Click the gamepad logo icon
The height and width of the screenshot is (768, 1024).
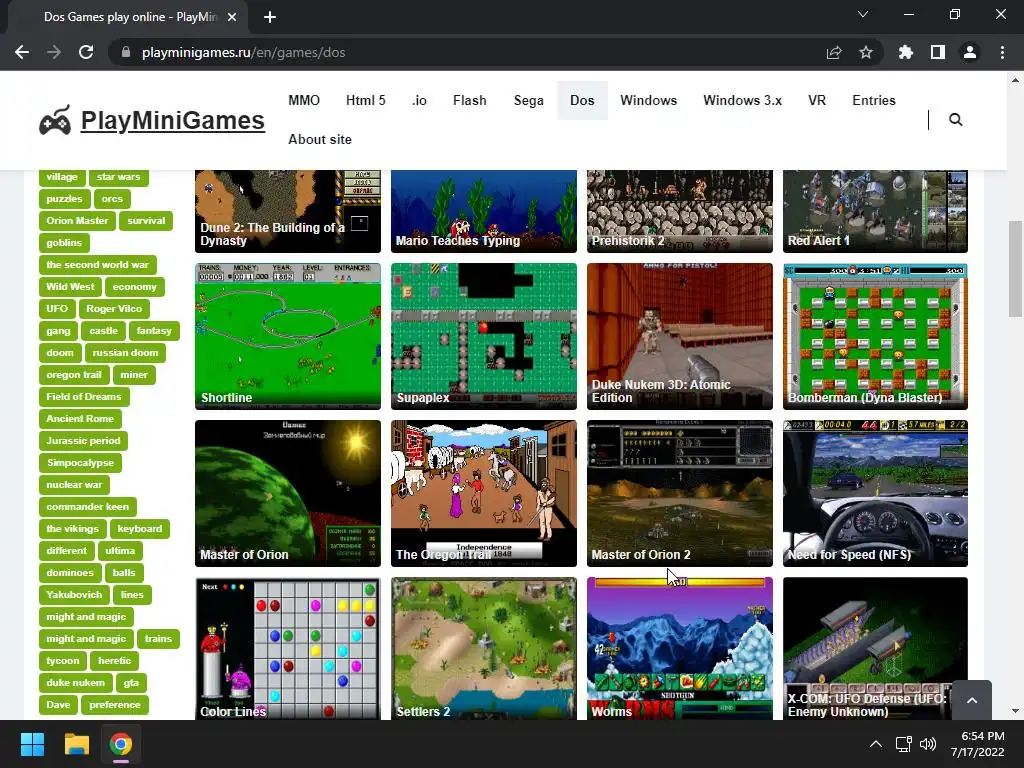pos(56,120)
